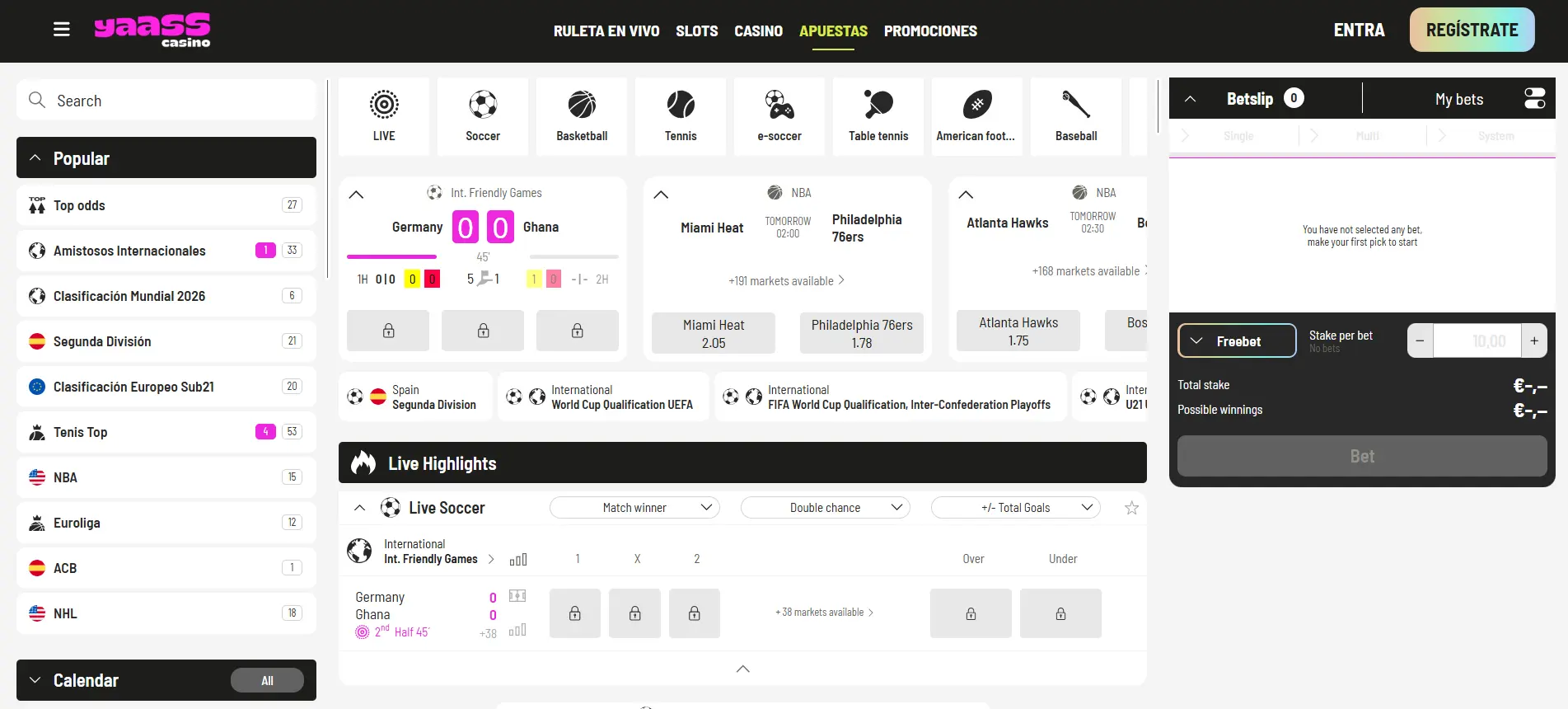Image resolution: width=1568 pixels, height=709 pixels.
Task: Increase stake with the plus stepper
Action: pyautogui.click(x=1534, y=340)
